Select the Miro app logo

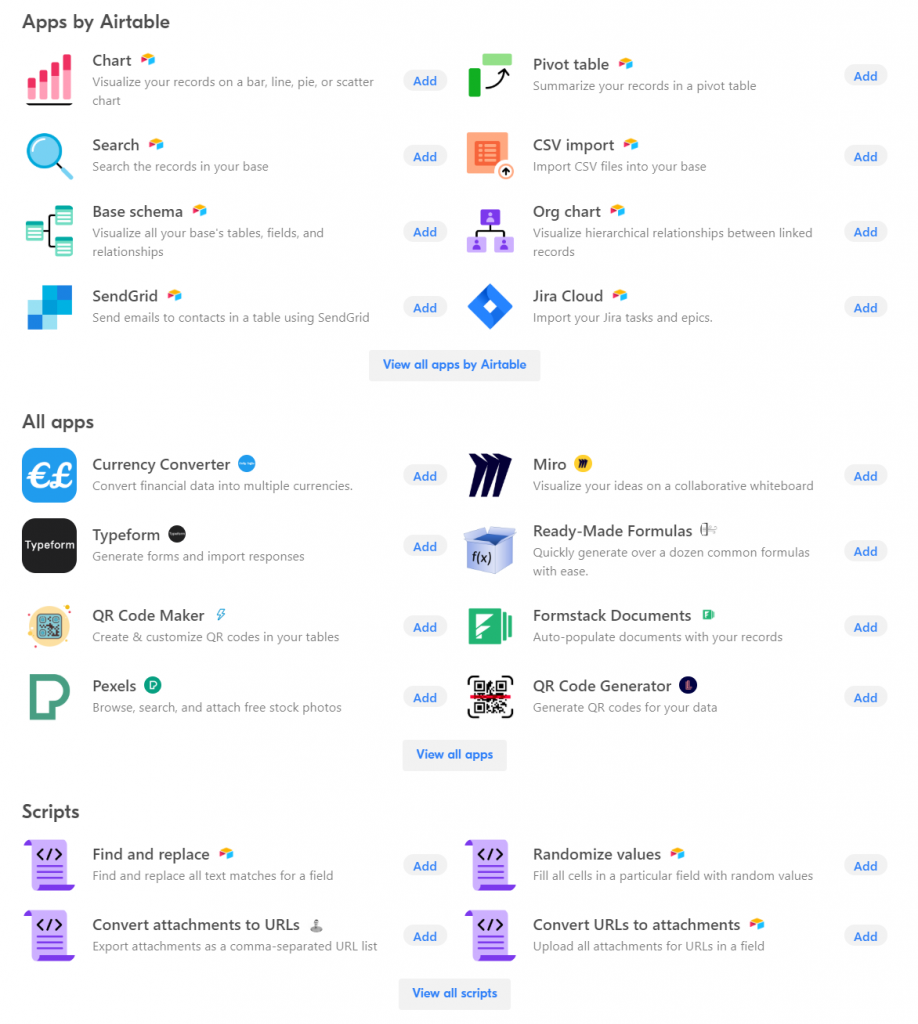pyautogui.click(x=490, y=475)
